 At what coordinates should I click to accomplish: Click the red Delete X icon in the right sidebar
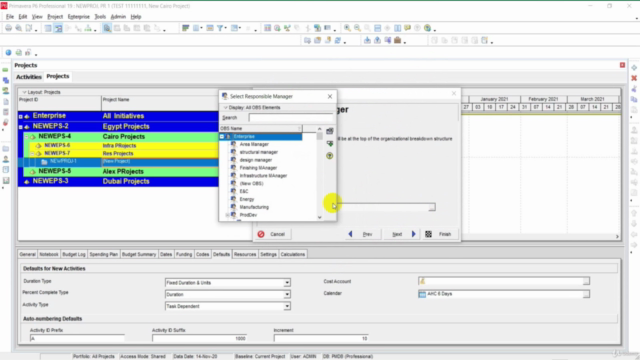pos(634,78)
